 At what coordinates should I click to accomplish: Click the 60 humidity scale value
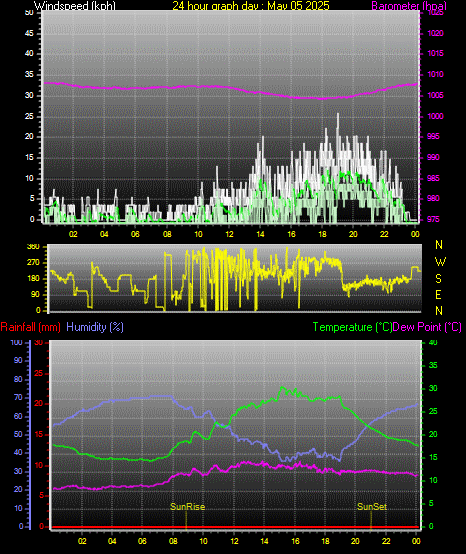click(x=18, y=416)
